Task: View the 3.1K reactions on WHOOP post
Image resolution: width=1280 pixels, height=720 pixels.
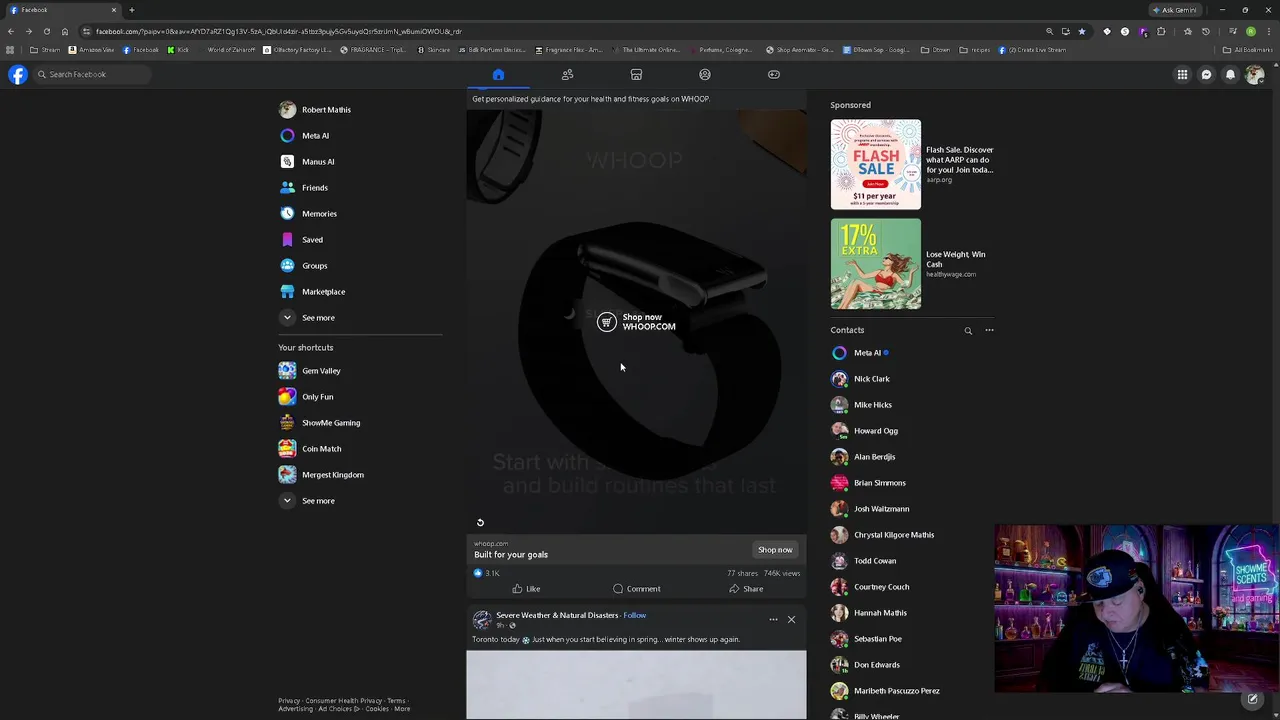Action: click(486, 573)
